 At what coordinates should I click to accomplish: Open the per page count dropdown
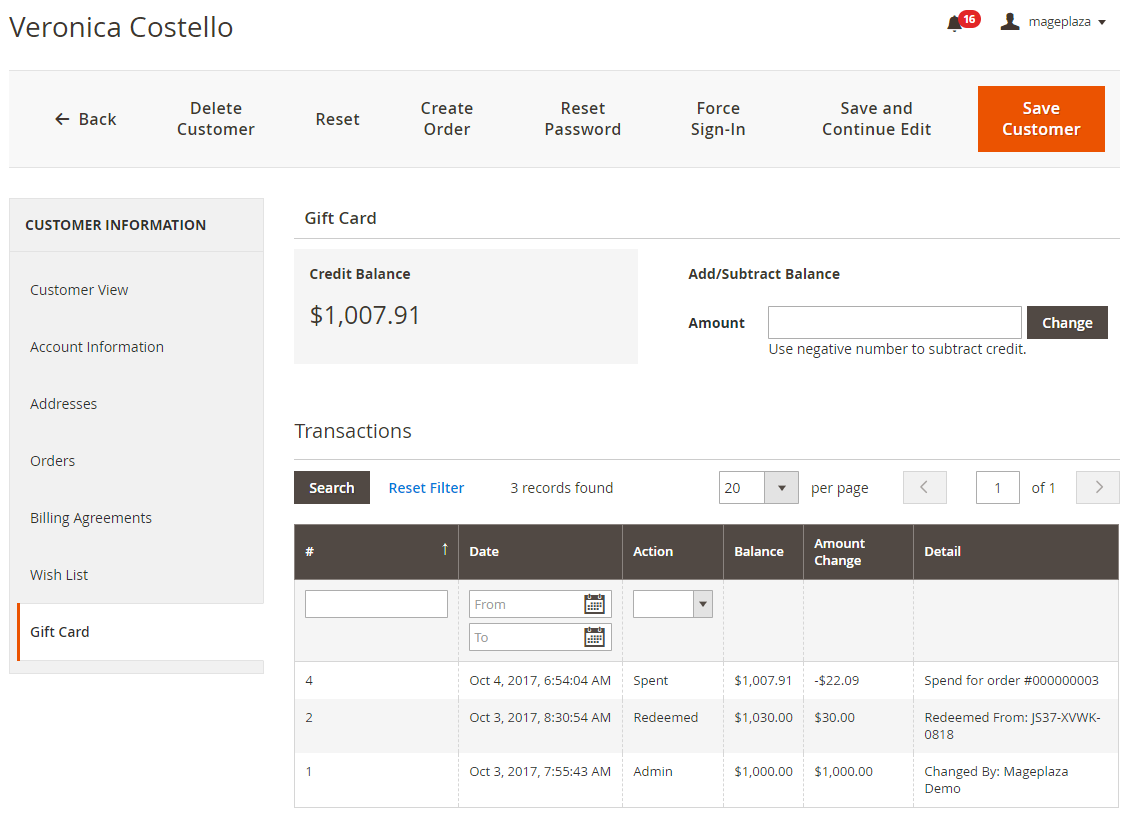781,488
